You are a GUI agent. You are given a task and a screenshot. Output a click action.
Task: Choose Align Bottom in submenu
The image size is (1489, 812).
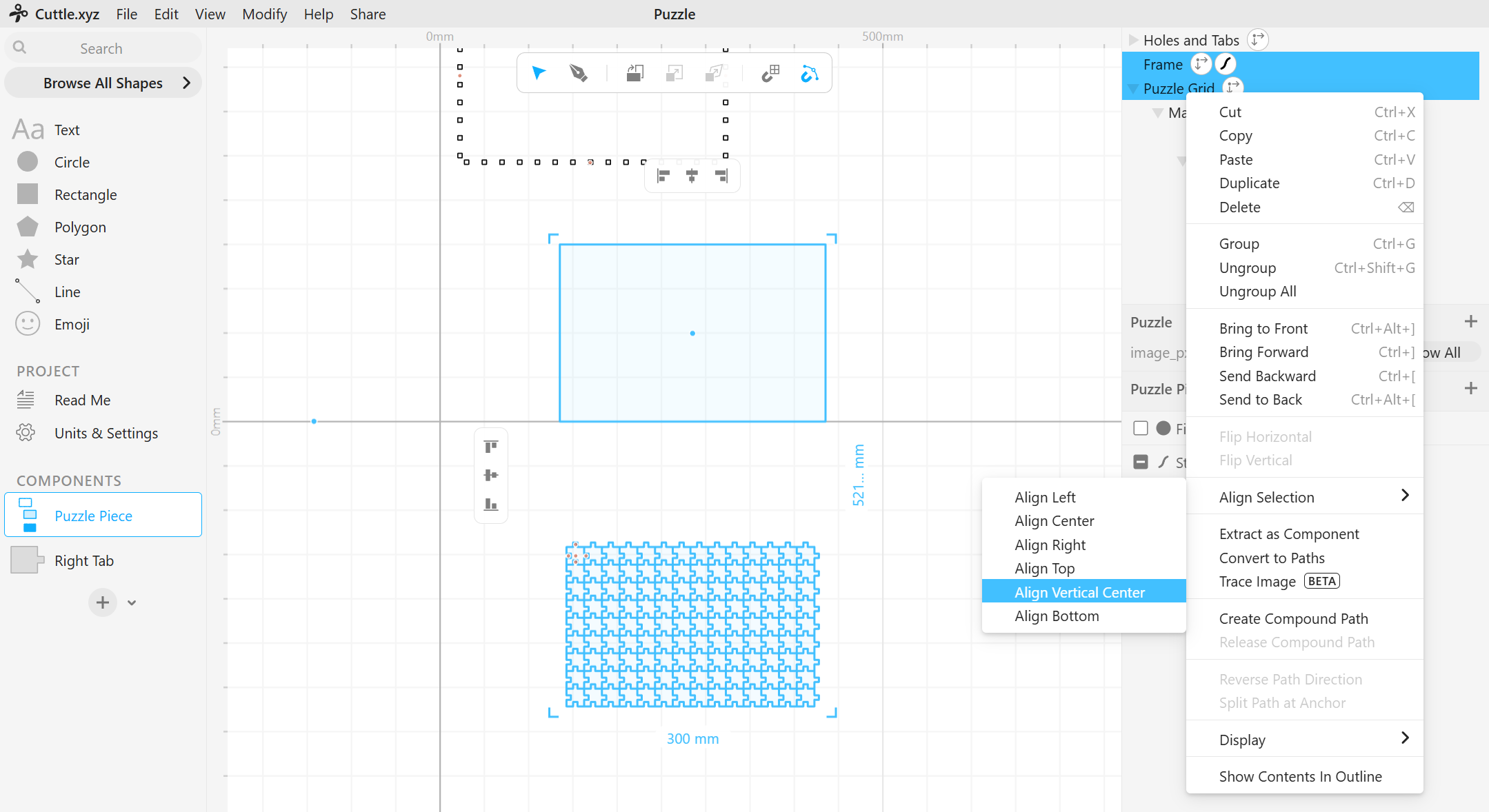click(1083, 616)
